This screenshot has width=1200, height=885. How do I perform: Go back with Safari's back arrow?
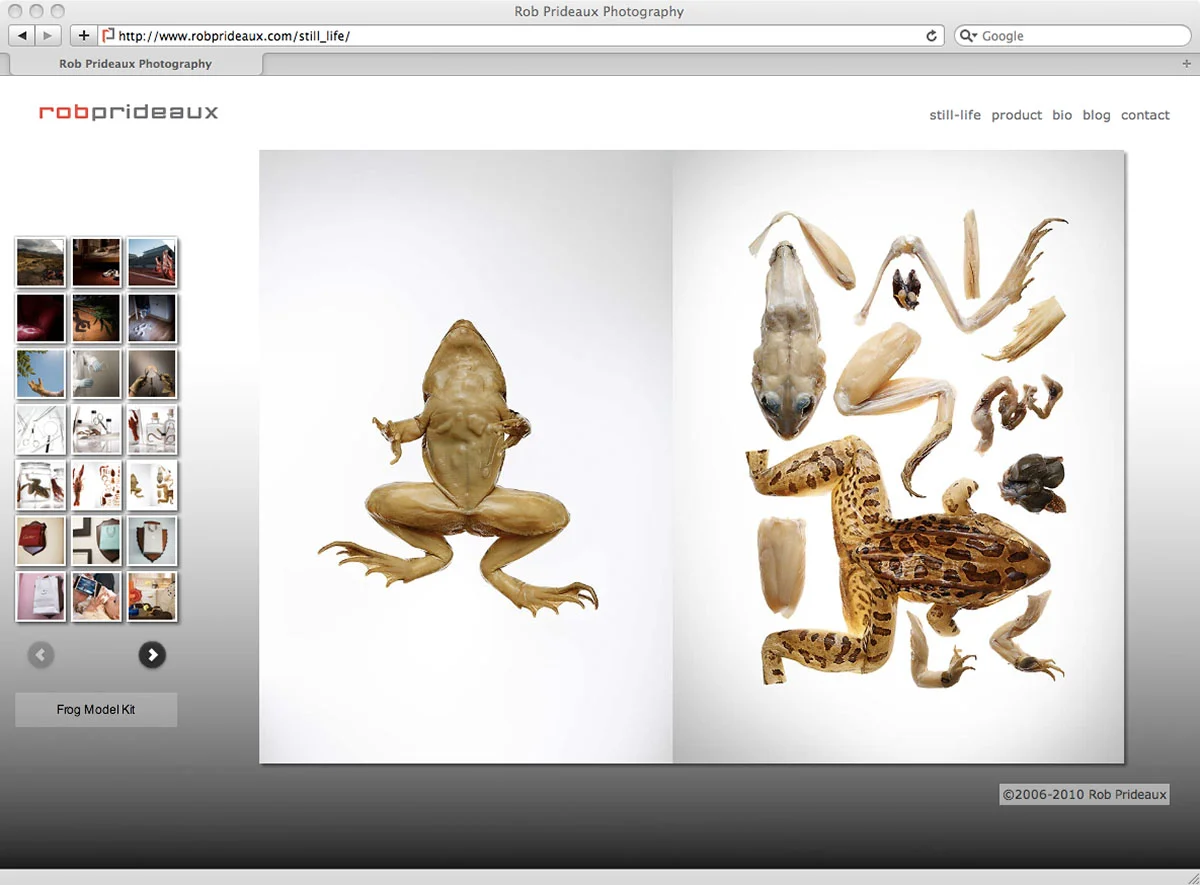coord(21,35)
